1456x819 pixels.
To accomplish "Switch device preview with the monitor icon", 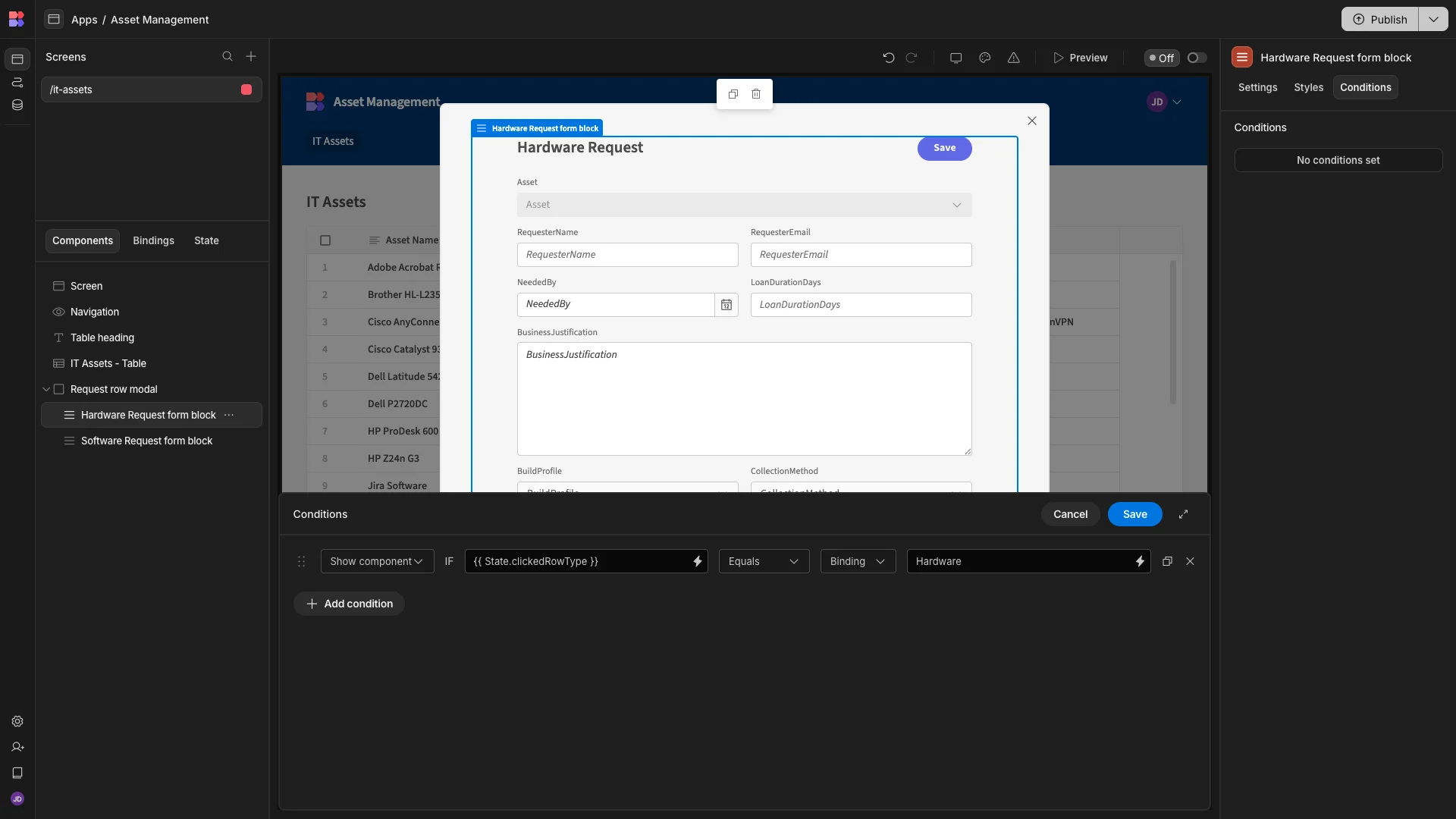I will (x=956, y=58).
